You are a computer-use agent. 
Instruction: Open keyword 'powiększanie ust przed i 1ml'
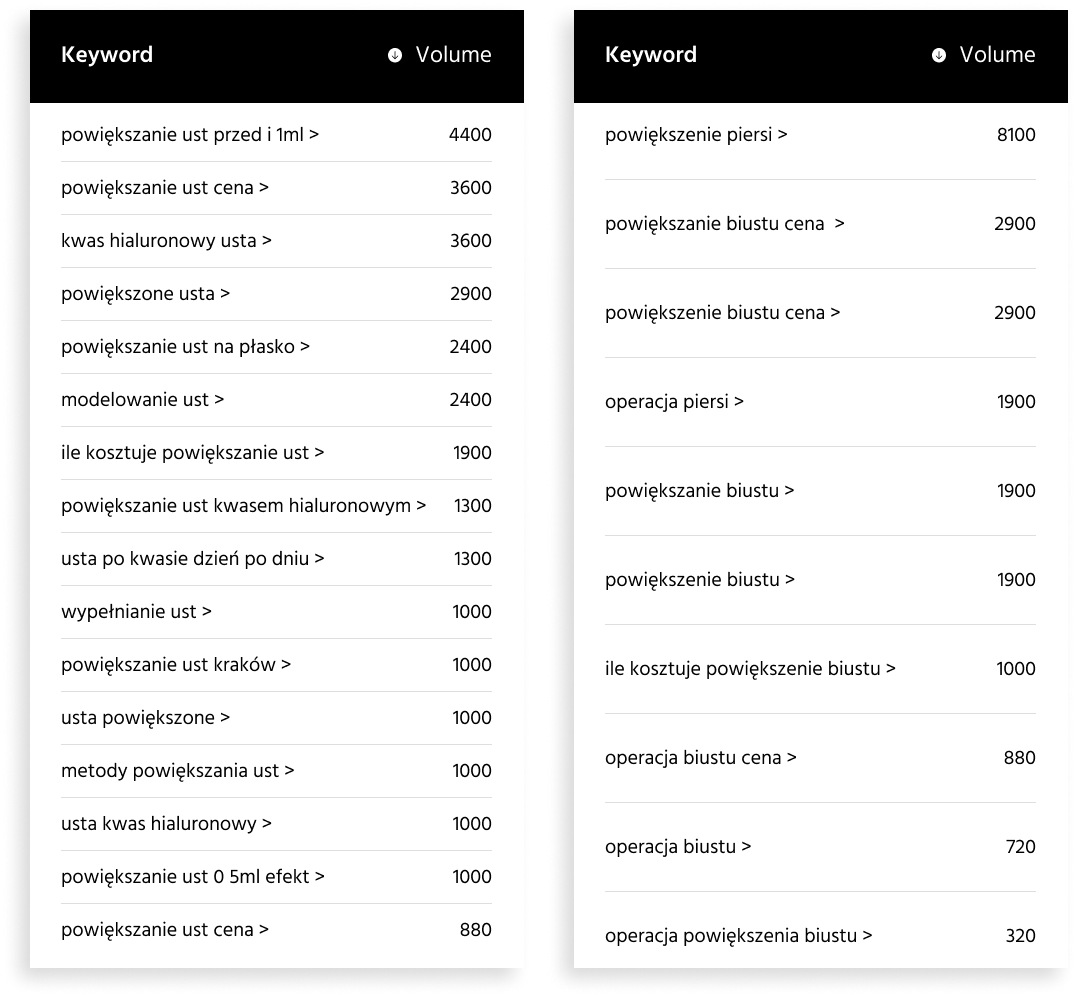[190, 135]
